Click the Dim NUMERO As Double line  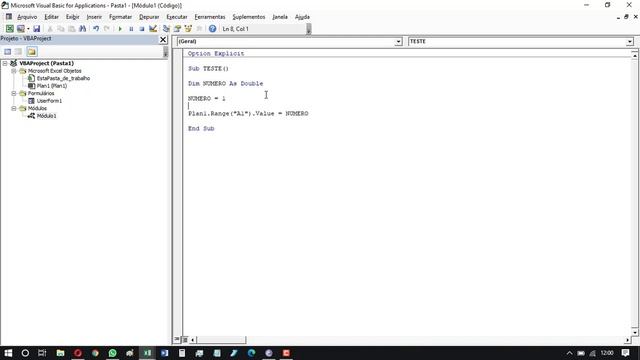[x=225, y=83]
